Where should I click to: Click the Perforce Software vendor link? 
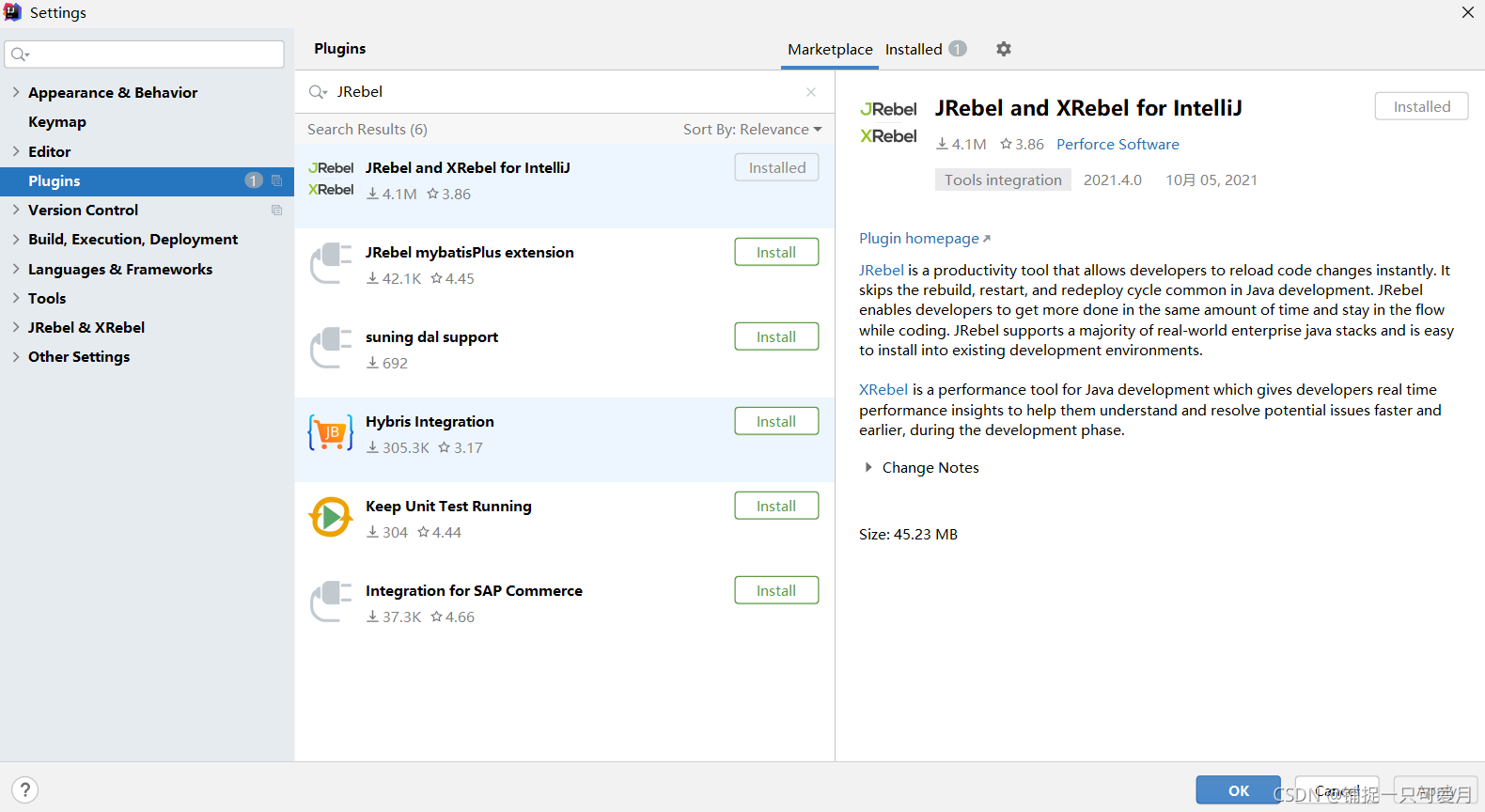[1118, 145]
